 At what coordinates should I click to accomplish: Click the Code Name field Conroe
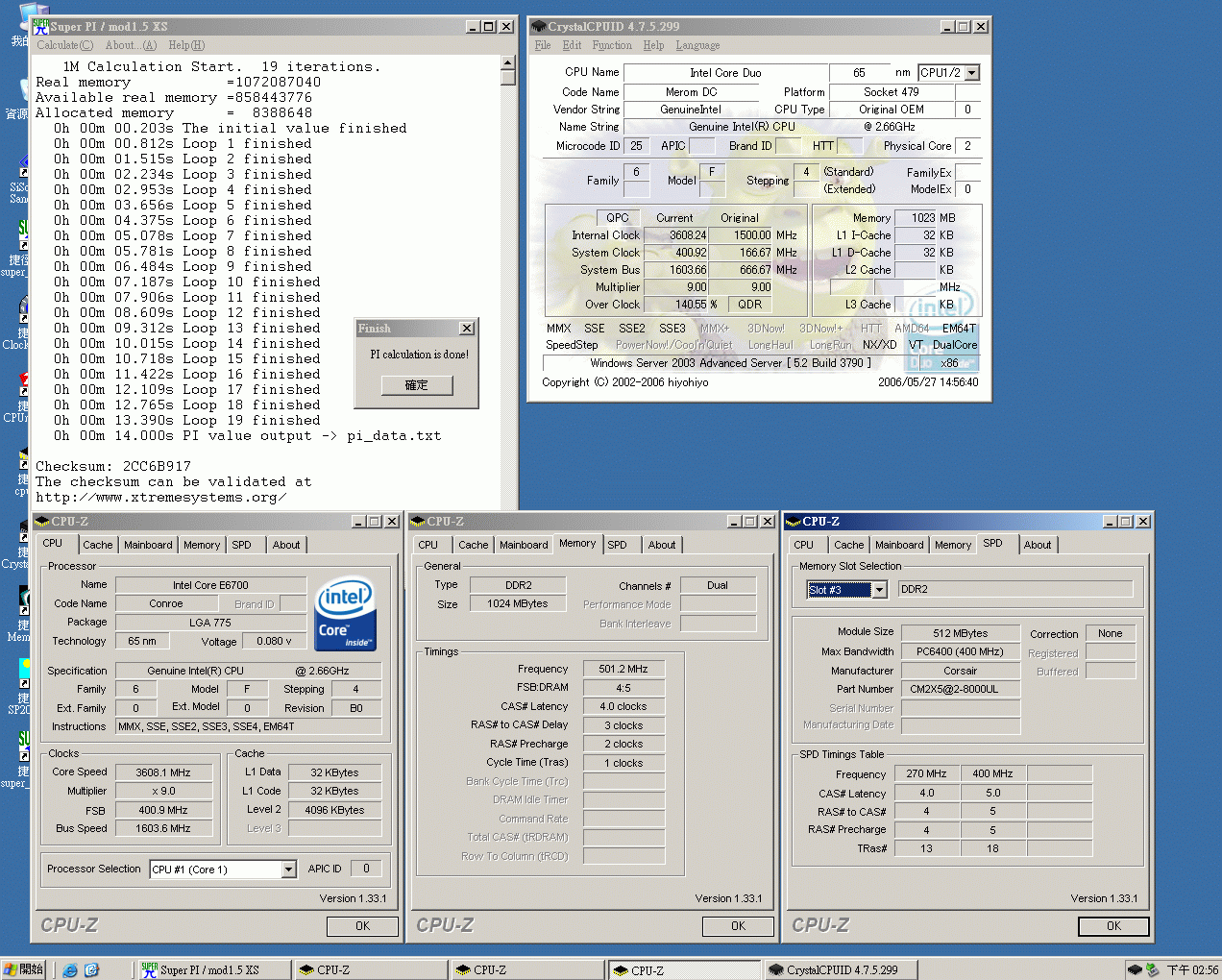pyautogui.click(x=165, y=603)
